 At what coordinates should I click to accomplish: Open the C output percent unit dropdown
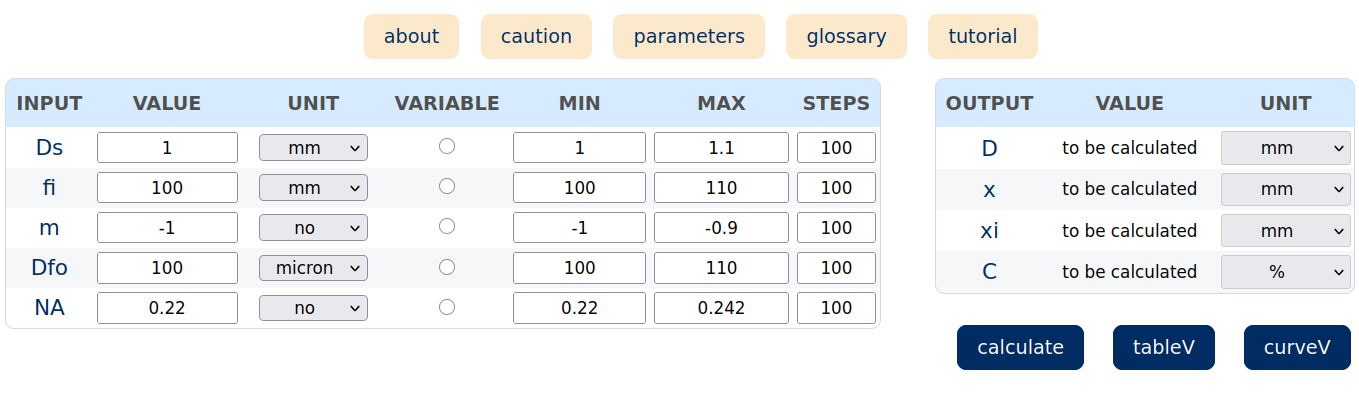click(1286, 272)
